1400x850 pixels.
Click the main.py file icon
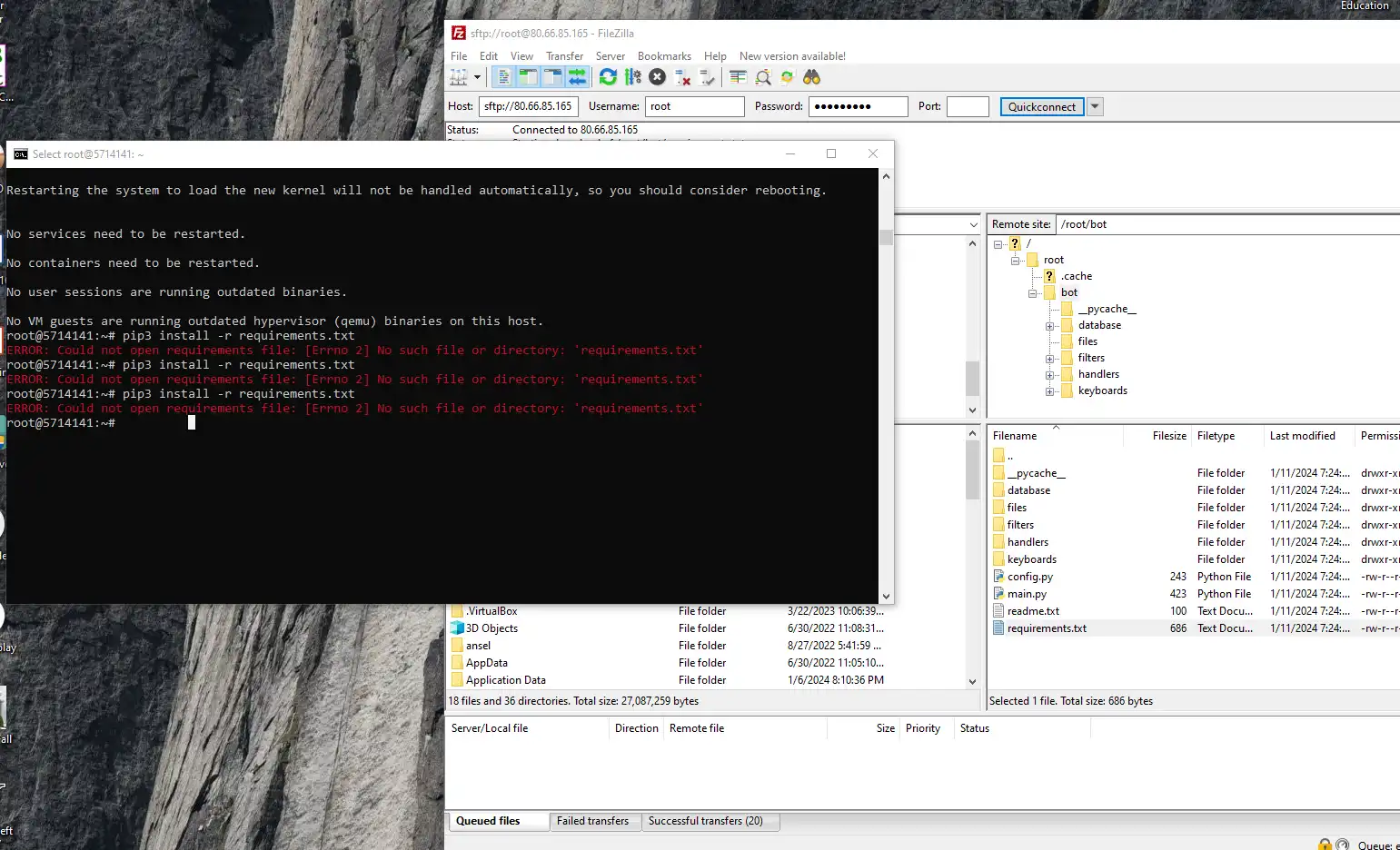[x=998, y=594]
